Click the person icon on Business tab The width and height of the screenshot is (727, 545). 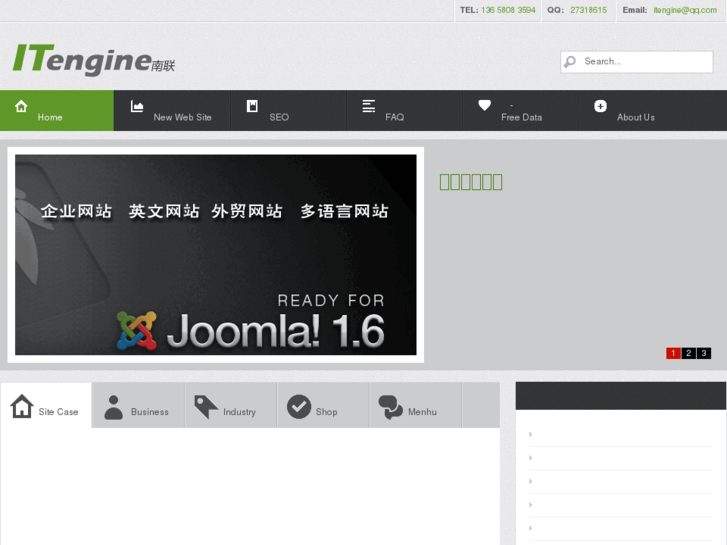tap(114, 407)
